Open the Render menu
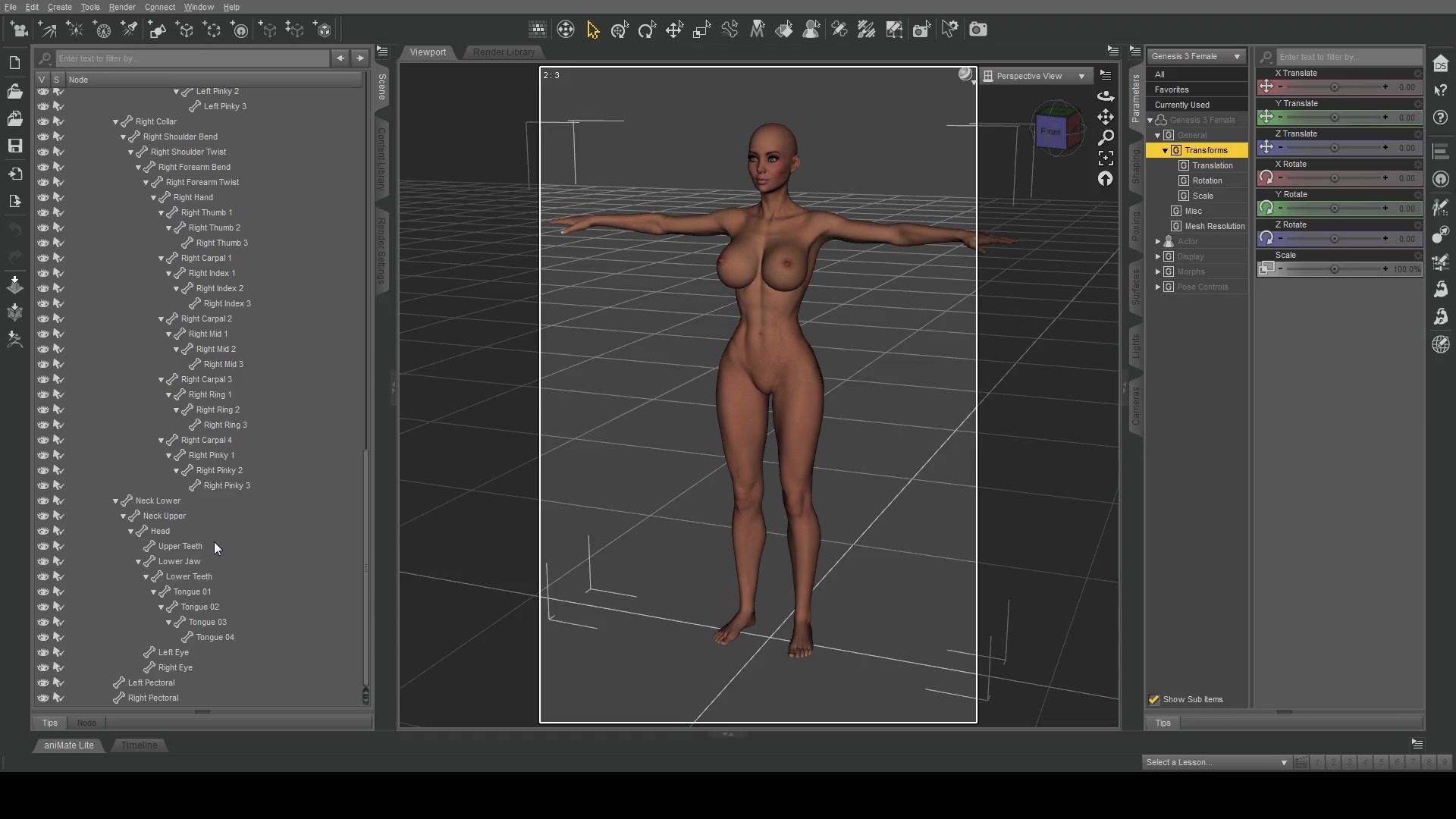This screenshot has width=1456, height=819. click(x=122, y=7)
